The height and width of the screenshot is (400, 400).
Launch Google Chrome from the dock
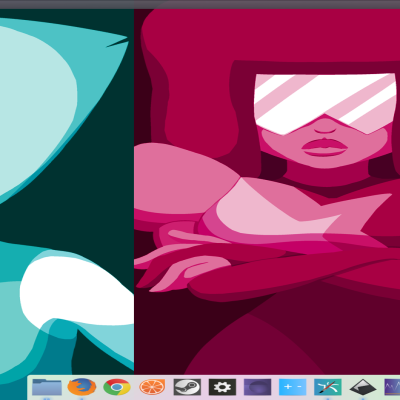click(x=117, y=387)
